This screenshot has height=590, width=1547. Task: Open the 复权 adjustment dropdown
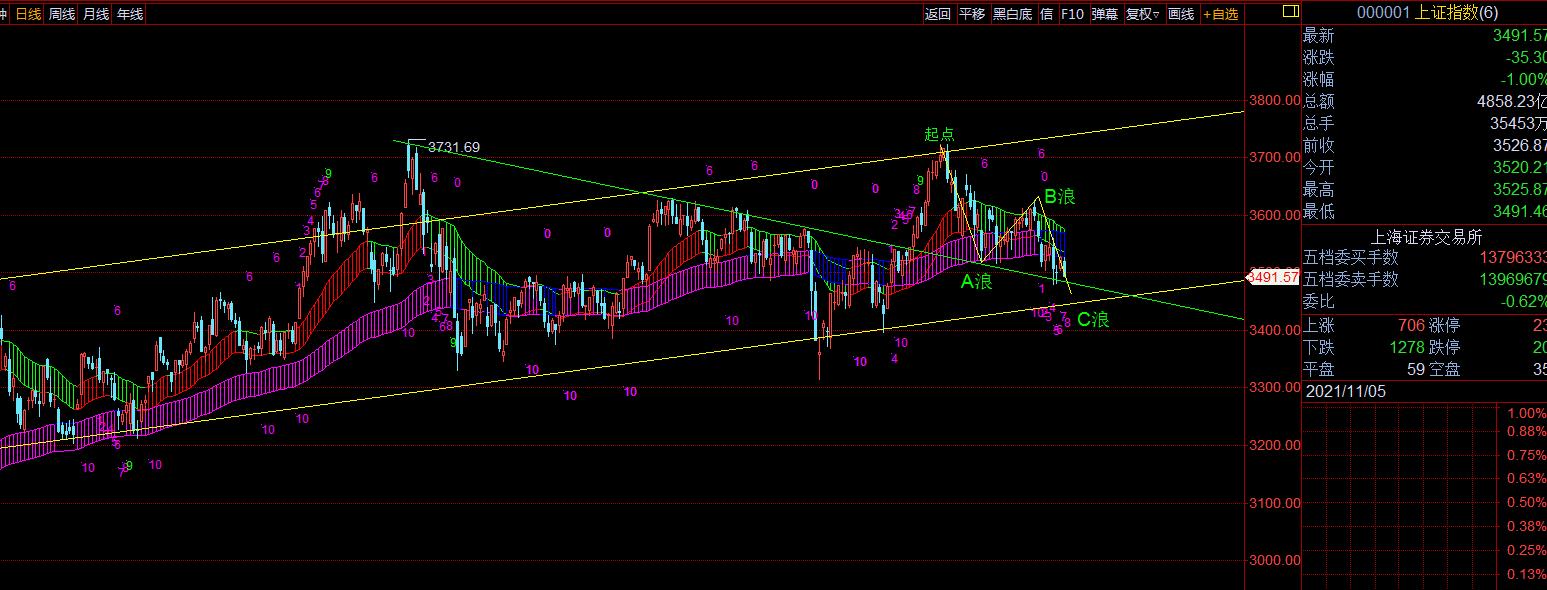pos(1142,14)
